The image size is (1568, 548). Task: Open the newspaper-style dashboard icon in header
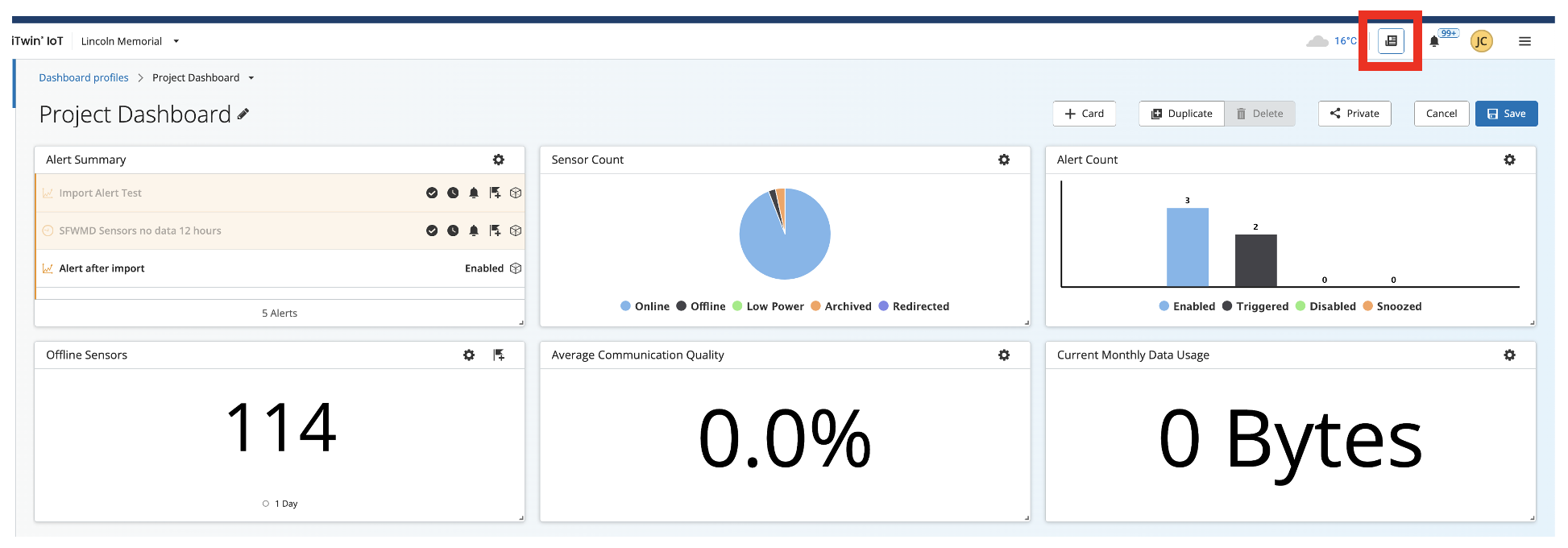(1391, 41)
